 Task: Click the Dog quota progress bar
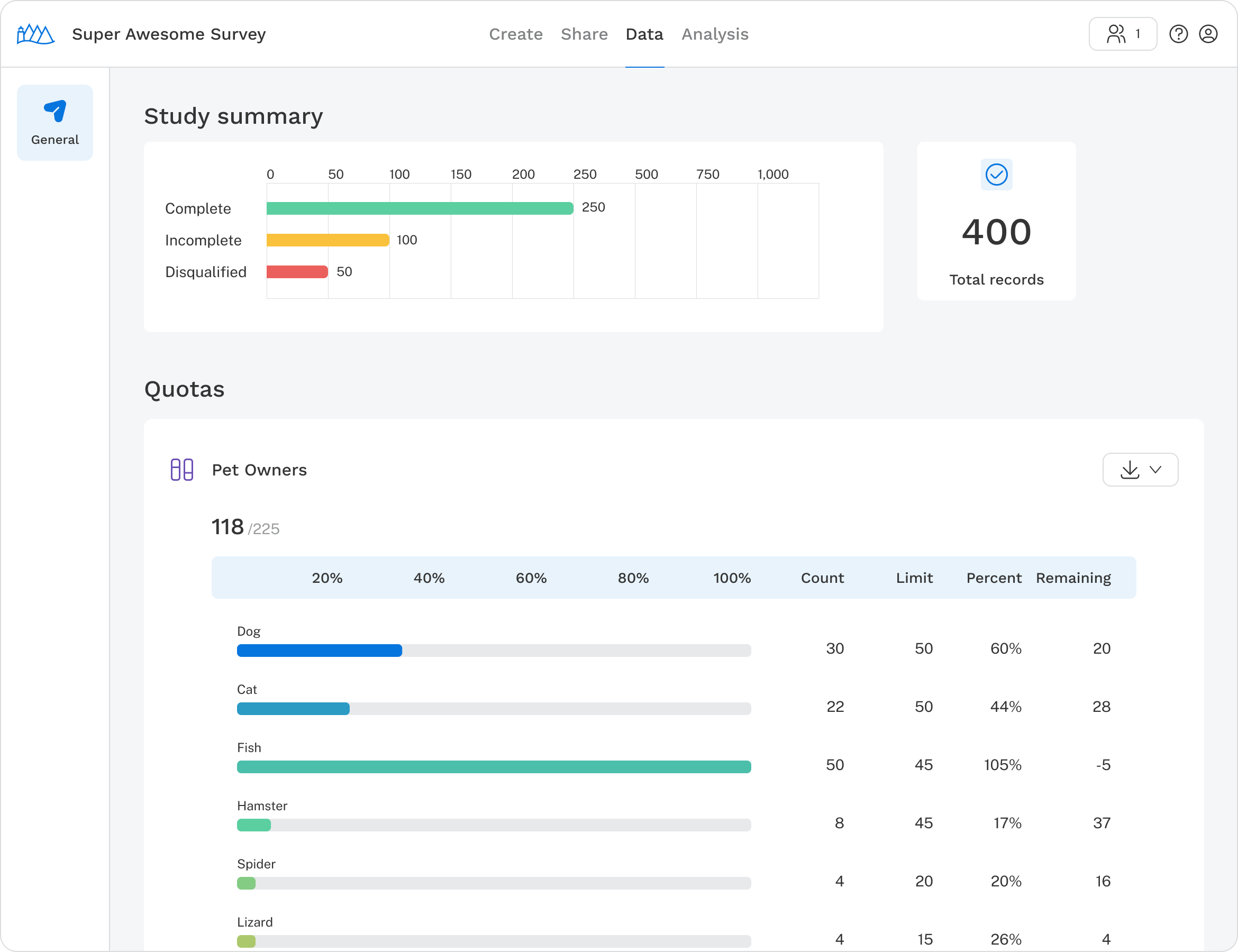(494, 651)
